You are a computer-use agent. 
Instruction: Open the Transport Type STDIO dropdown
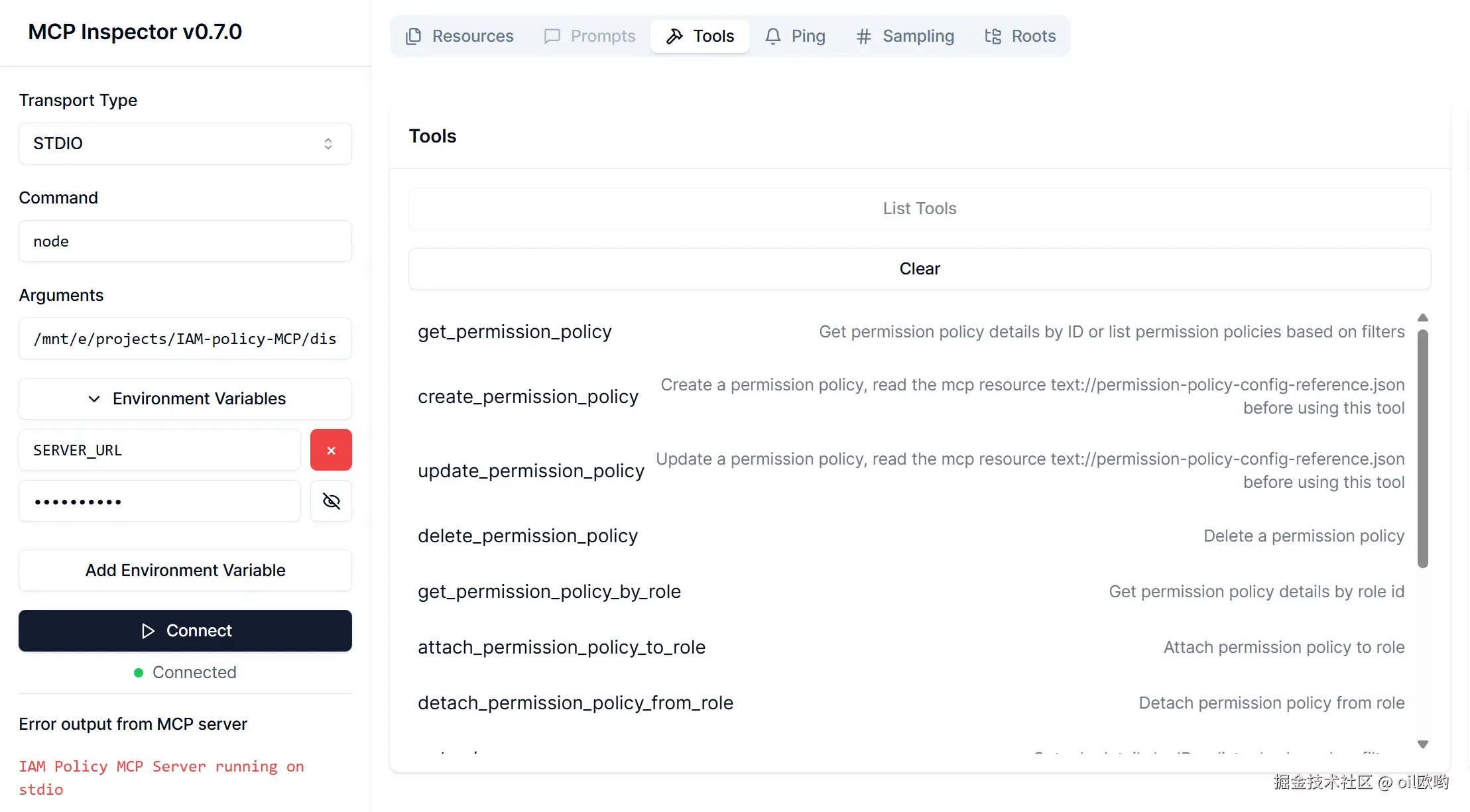(185, 143)
